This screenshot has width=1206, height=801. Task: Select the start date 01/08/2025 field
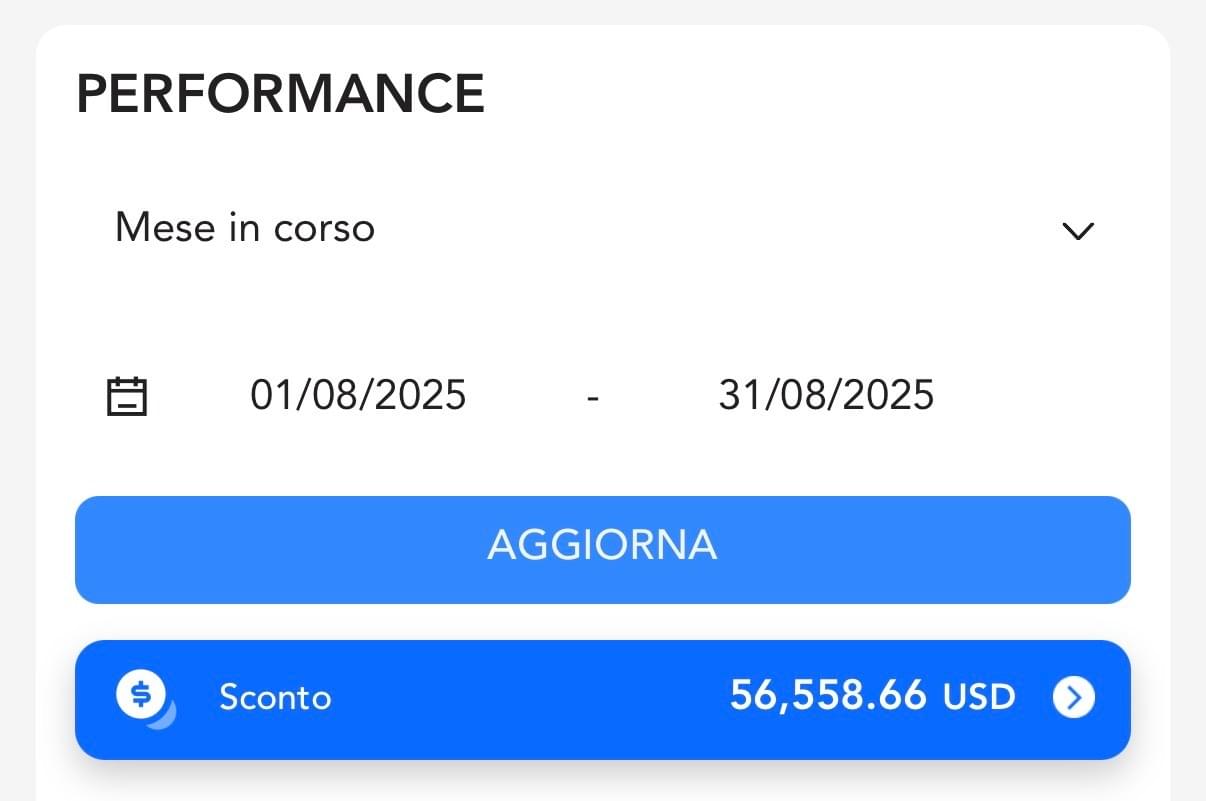click(x=358, y=395)
